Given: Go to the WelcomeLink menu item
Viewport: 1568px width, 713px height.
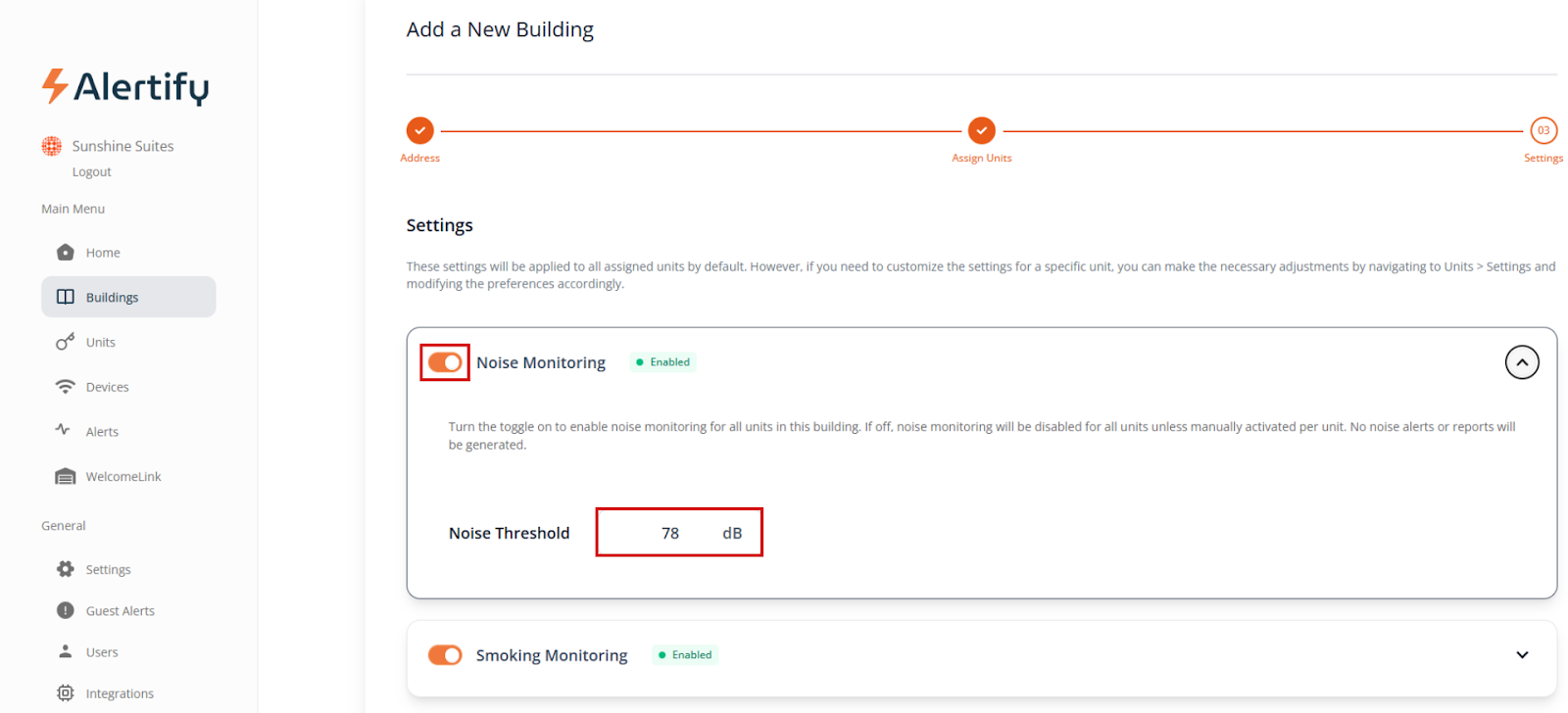Looking at the screenshot, I should coord(122,477).
